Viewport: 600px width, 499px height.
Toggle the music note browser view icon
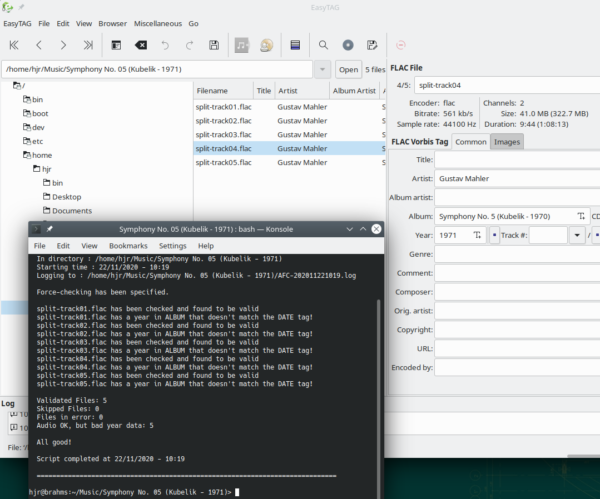pyautogui.click(x=242, y=45)
